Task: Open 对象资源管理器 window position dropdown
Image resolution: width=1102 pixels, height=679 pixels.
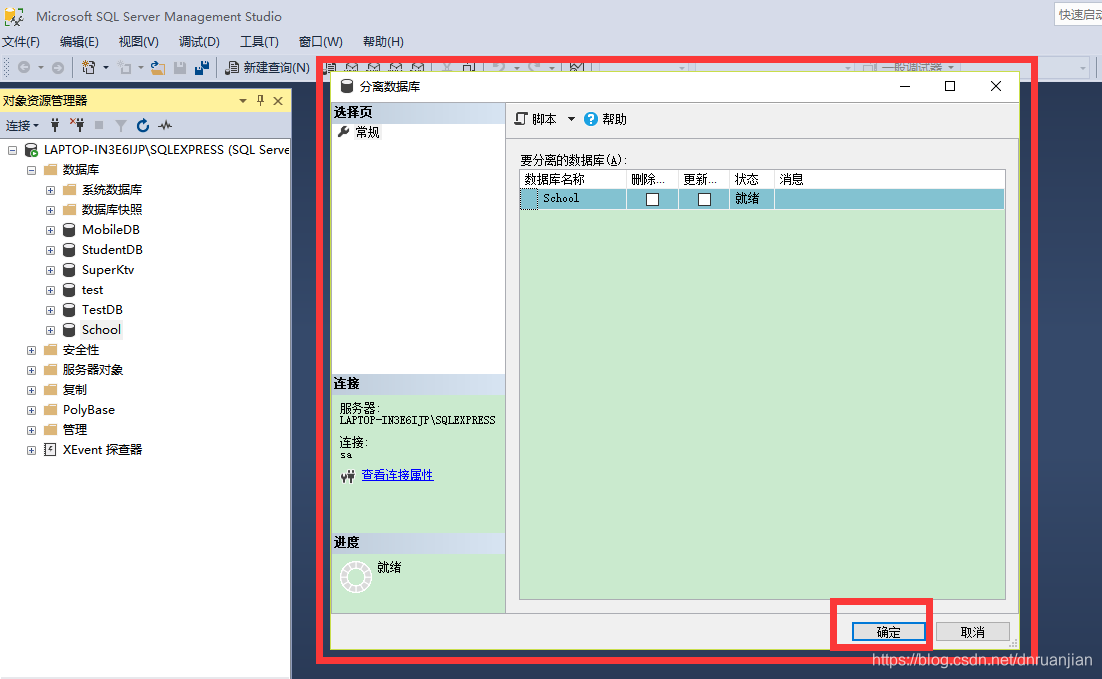Action: pos(242,101)
